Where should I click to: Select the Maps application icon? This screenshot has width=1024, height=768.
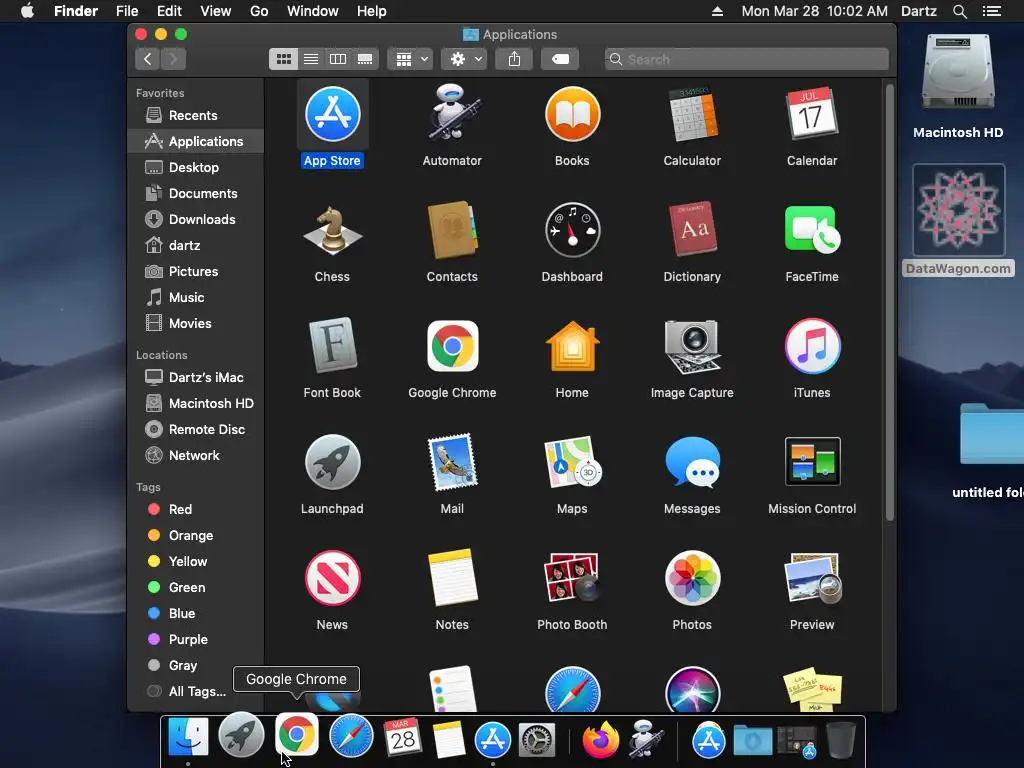[x=572, y=462]
